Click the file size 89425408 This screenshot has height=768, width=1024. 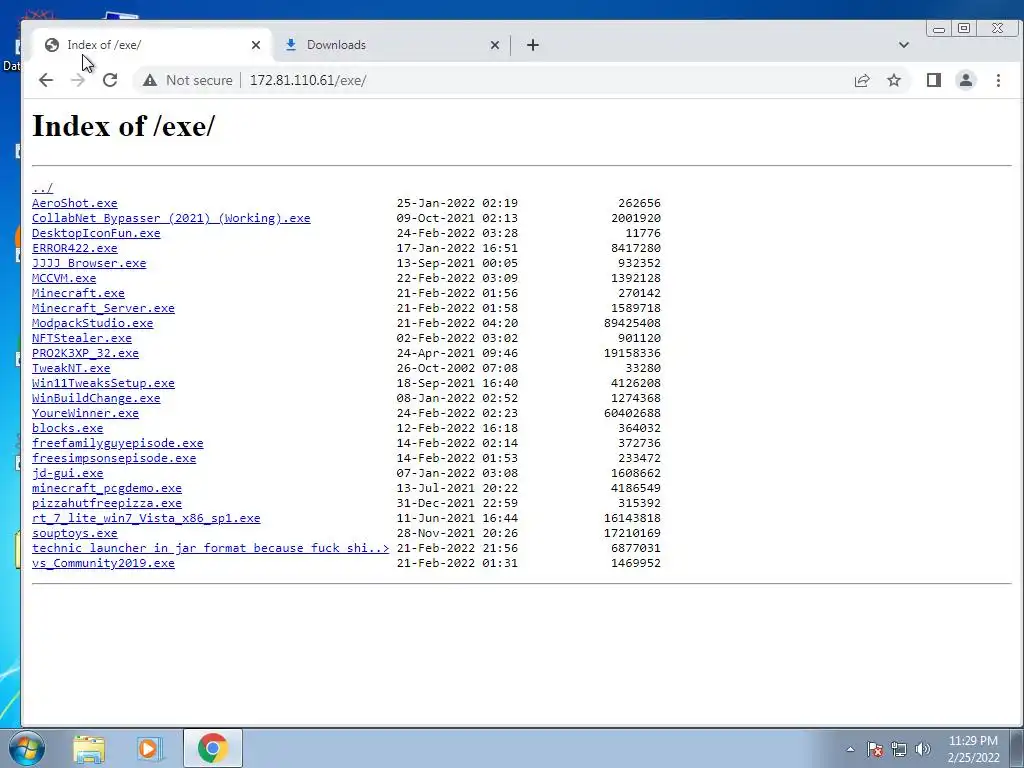[x=632, y=323]
